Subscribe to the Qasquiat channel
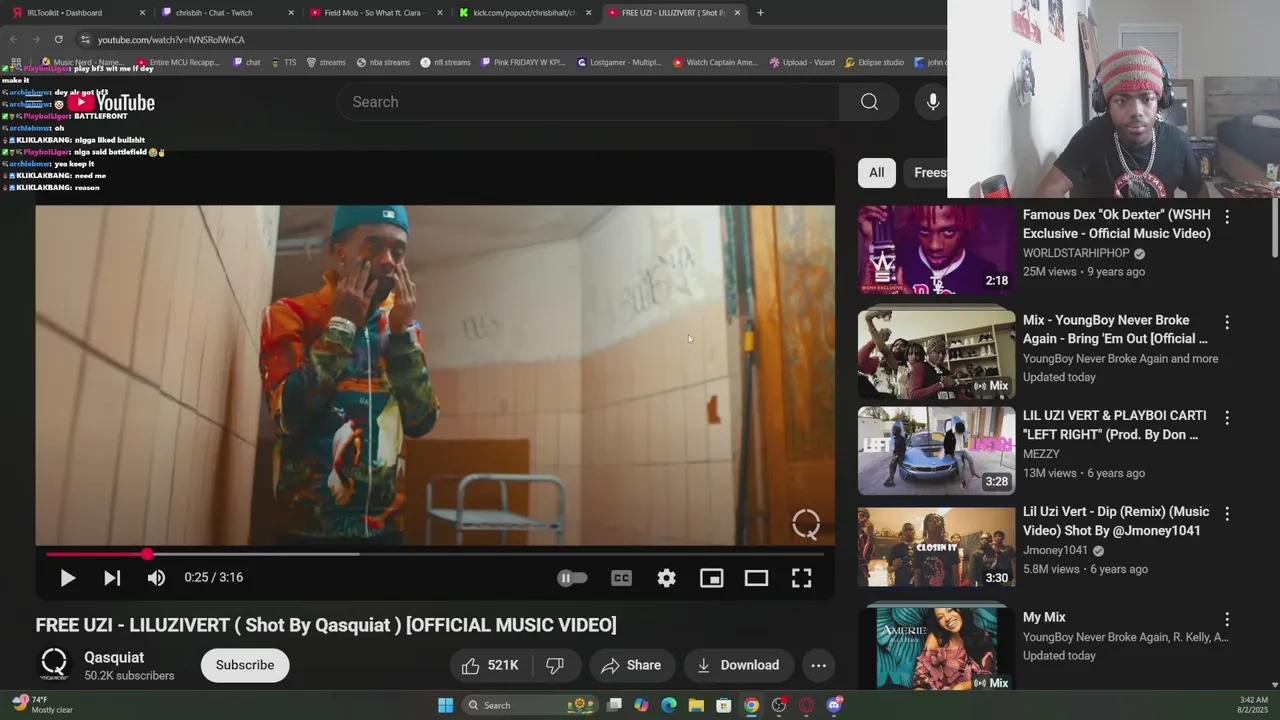This screenshot has width=1280, height=720. coord(245,665)
